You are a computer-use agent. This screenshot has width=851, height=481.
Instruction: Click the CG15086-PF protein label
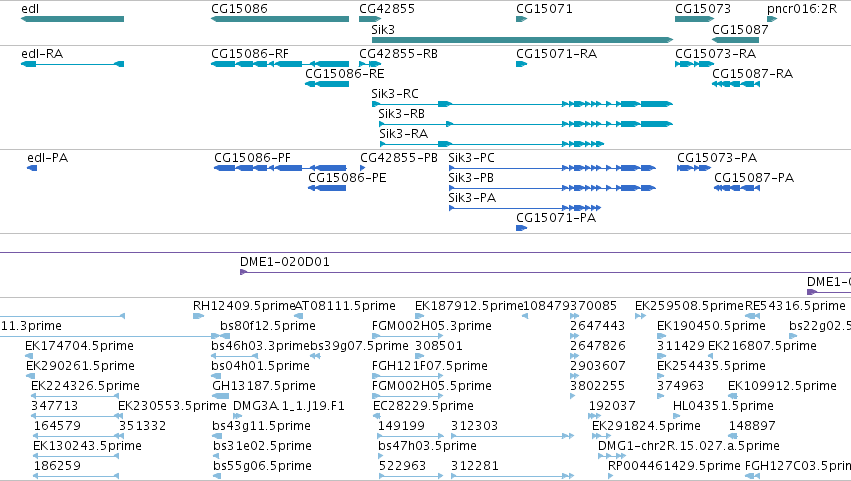tap(252, 158)
